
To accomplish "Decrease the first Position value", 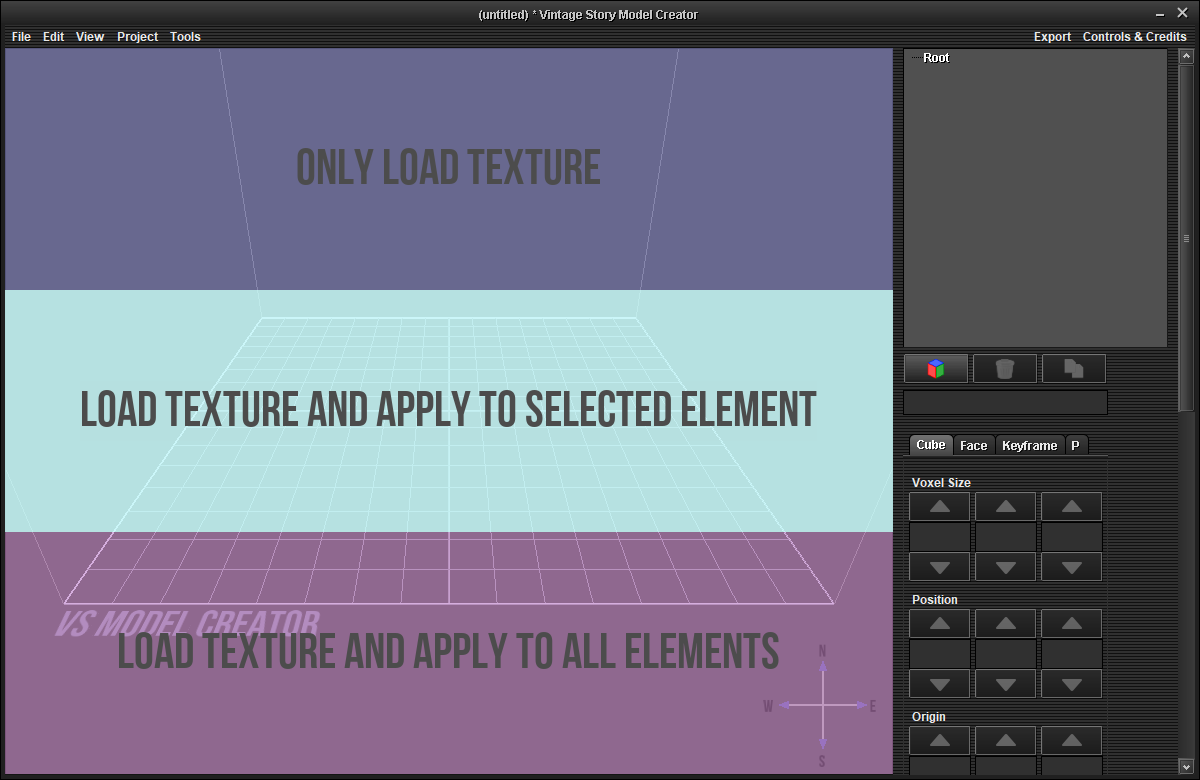I will (x=939, y=684).
